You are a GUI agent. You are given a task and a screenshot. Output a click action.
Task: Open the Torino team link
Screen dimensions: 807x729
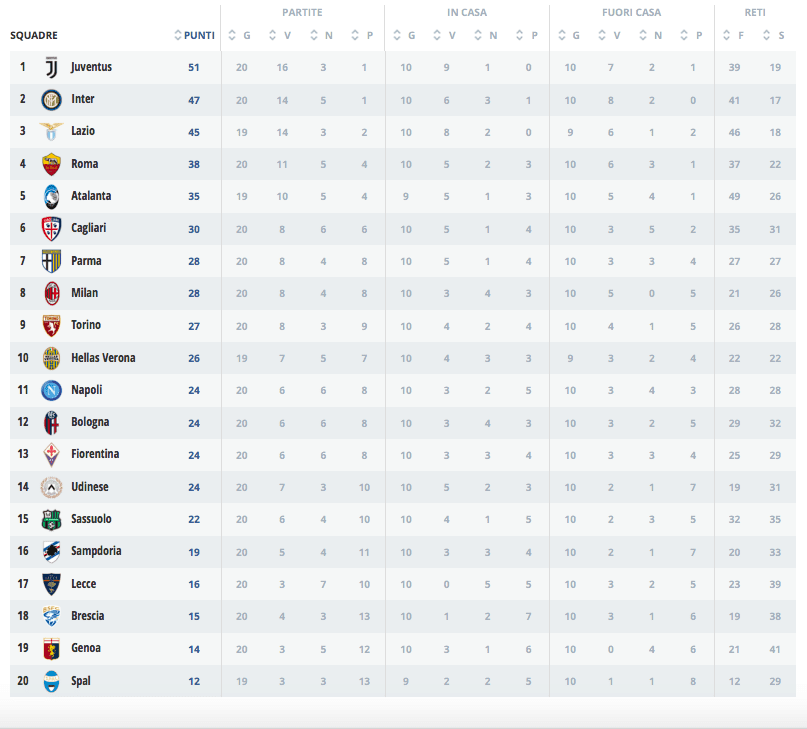click(x=86, y=325)
